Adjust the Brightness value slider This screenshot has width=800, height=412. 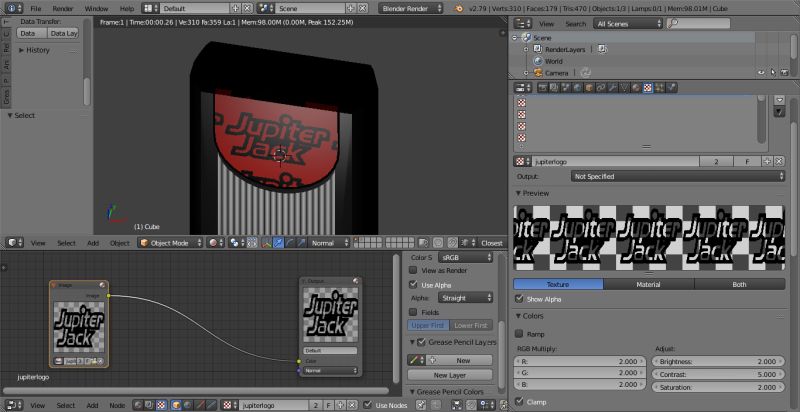pyautogui.click(x=719, y=362)
